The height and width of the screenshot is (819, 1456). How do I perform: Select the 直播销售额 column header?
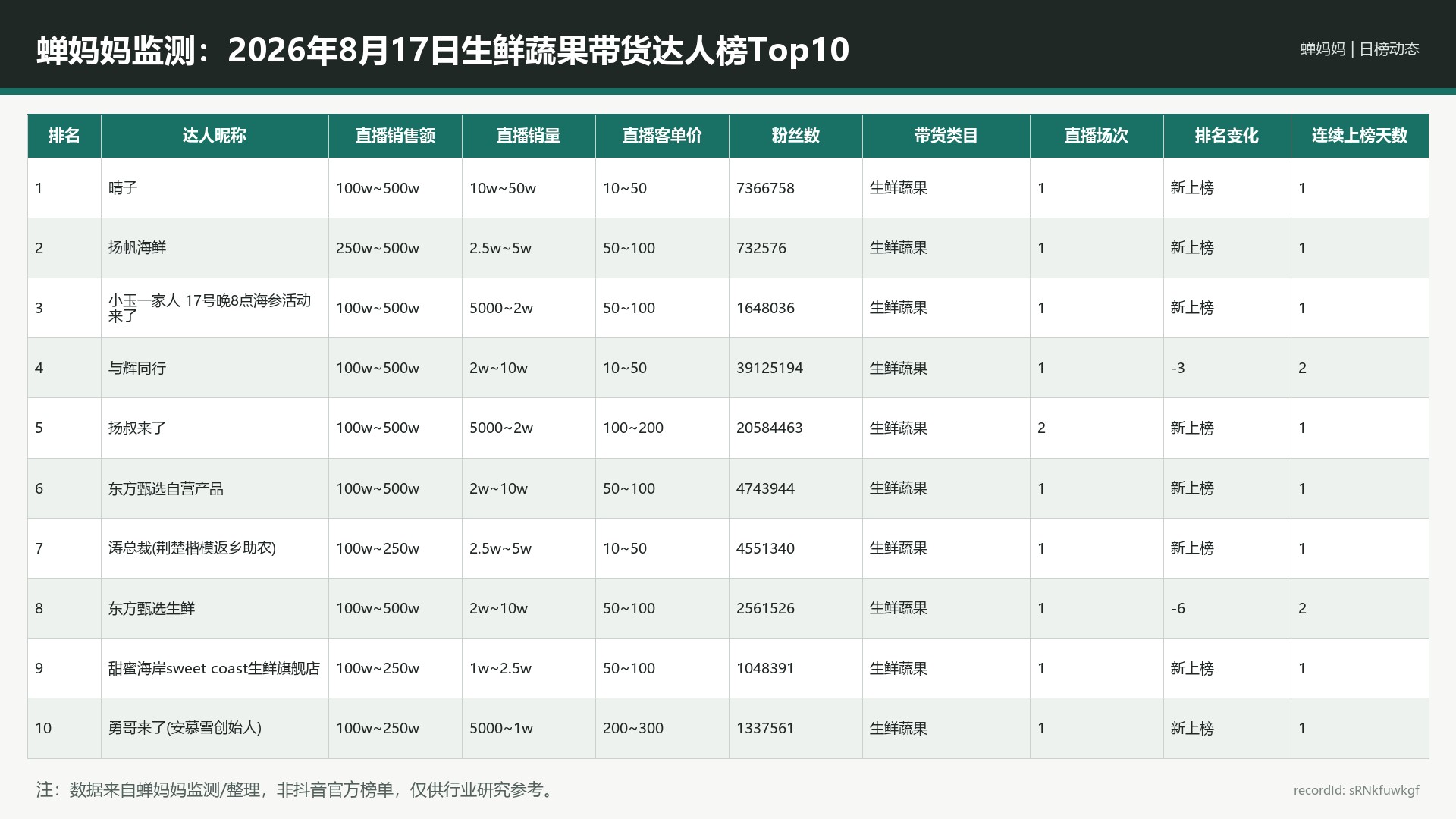point(395,136)
